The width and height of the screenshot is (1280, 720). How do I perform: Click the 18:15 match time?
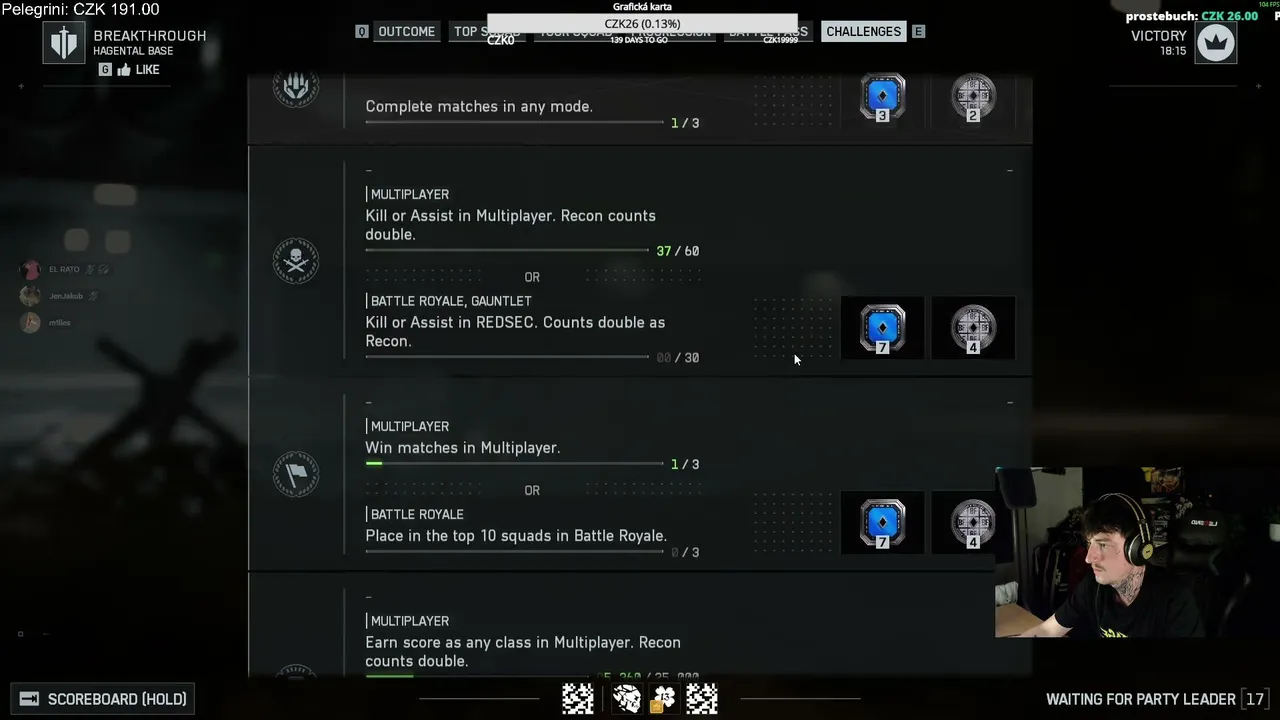tap(1173, 51)
